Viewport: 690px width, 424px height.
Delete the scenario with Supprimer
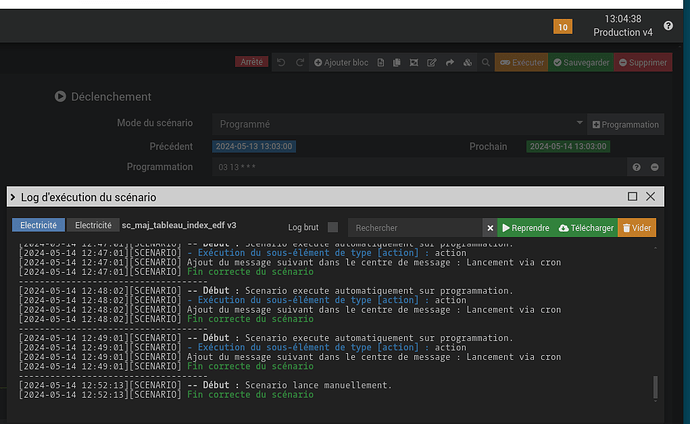pos(643,62)
